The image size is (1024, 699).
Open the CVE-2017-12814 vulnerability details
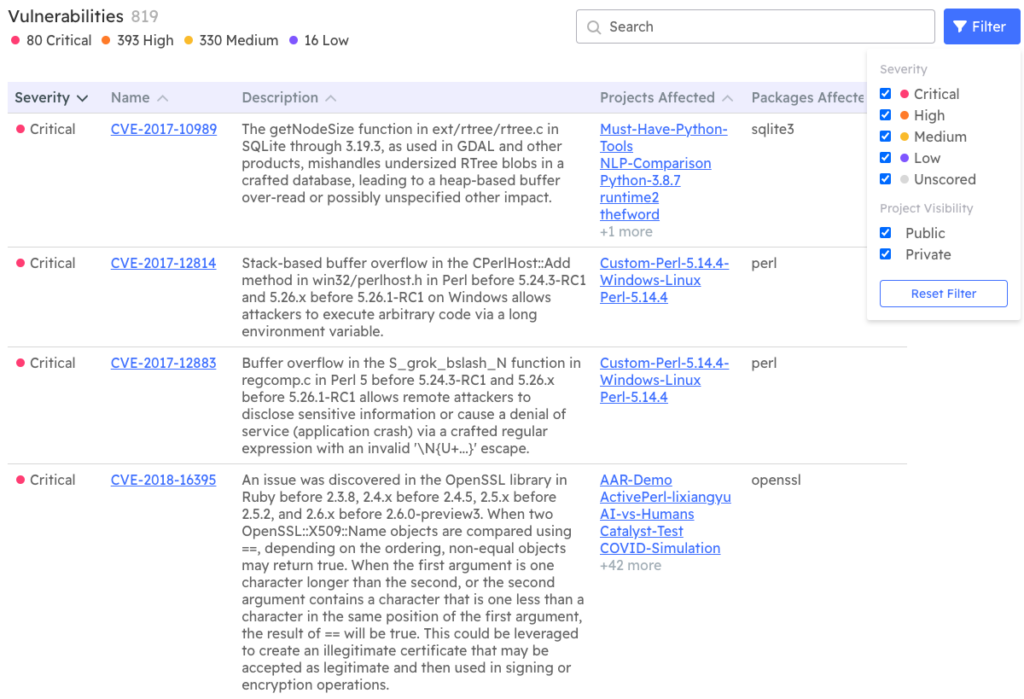[163, 263]
